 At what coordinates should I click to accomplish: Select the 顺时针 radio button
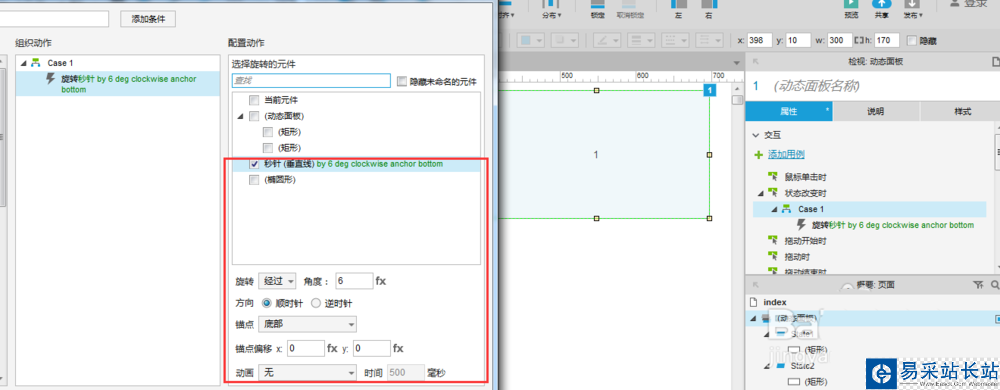(267, 303)
